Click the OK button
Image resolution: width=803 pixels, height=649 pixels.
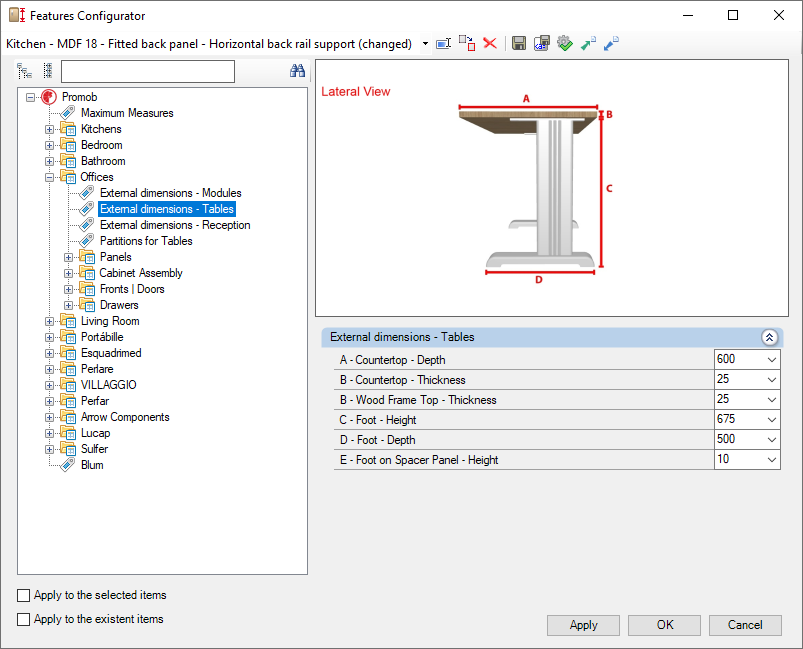[664, 625]
